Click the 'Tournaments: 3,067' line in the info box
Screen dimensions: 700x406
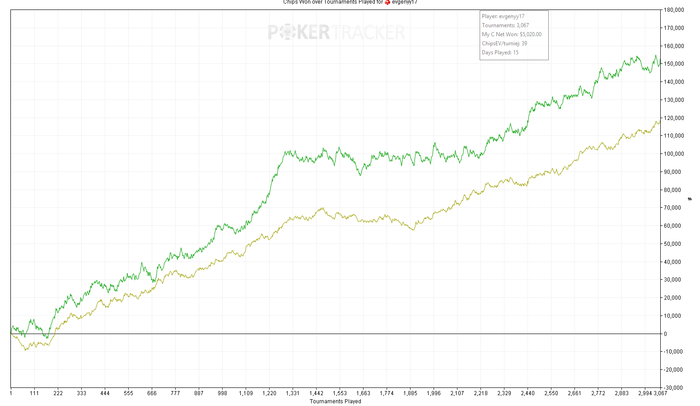pyautogui.click(x=505, y=25)
